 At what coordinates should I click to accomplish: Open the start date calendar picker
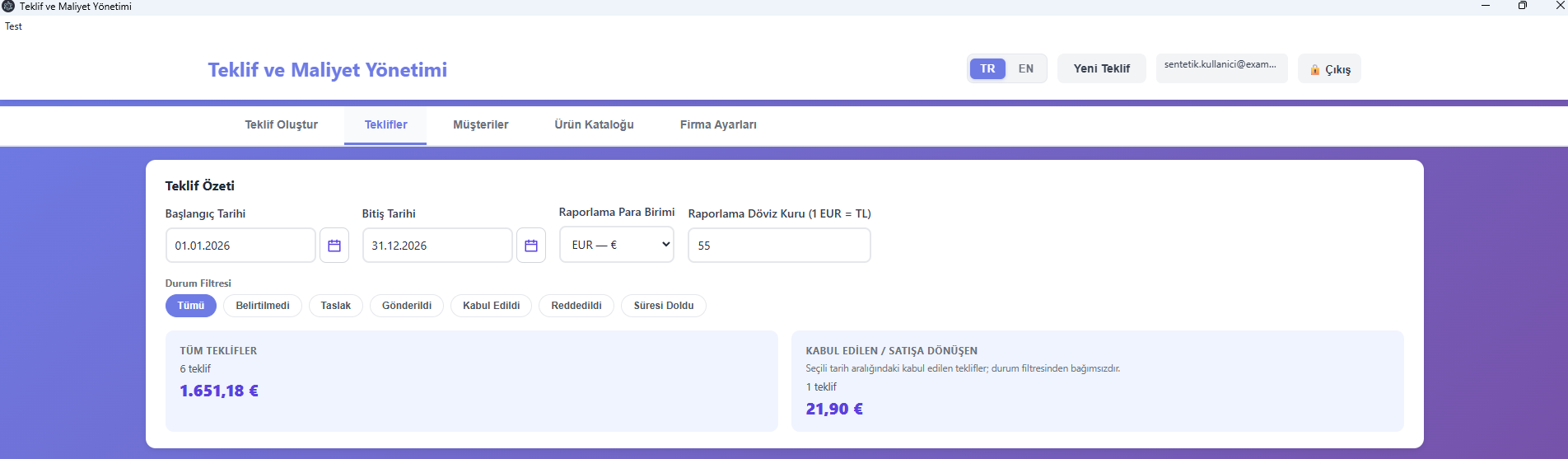click(x=334, y=246)
